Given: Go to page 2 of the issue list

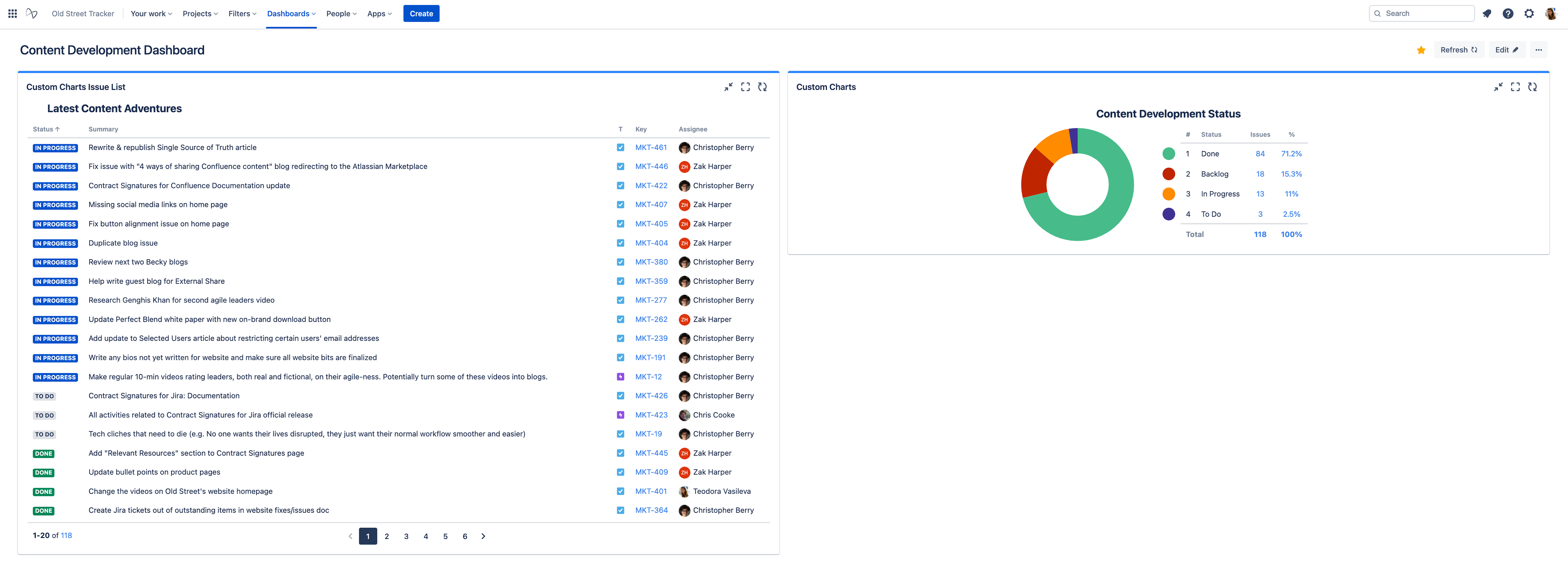Looking at the screenshot, I should click(x=387, y=536).
